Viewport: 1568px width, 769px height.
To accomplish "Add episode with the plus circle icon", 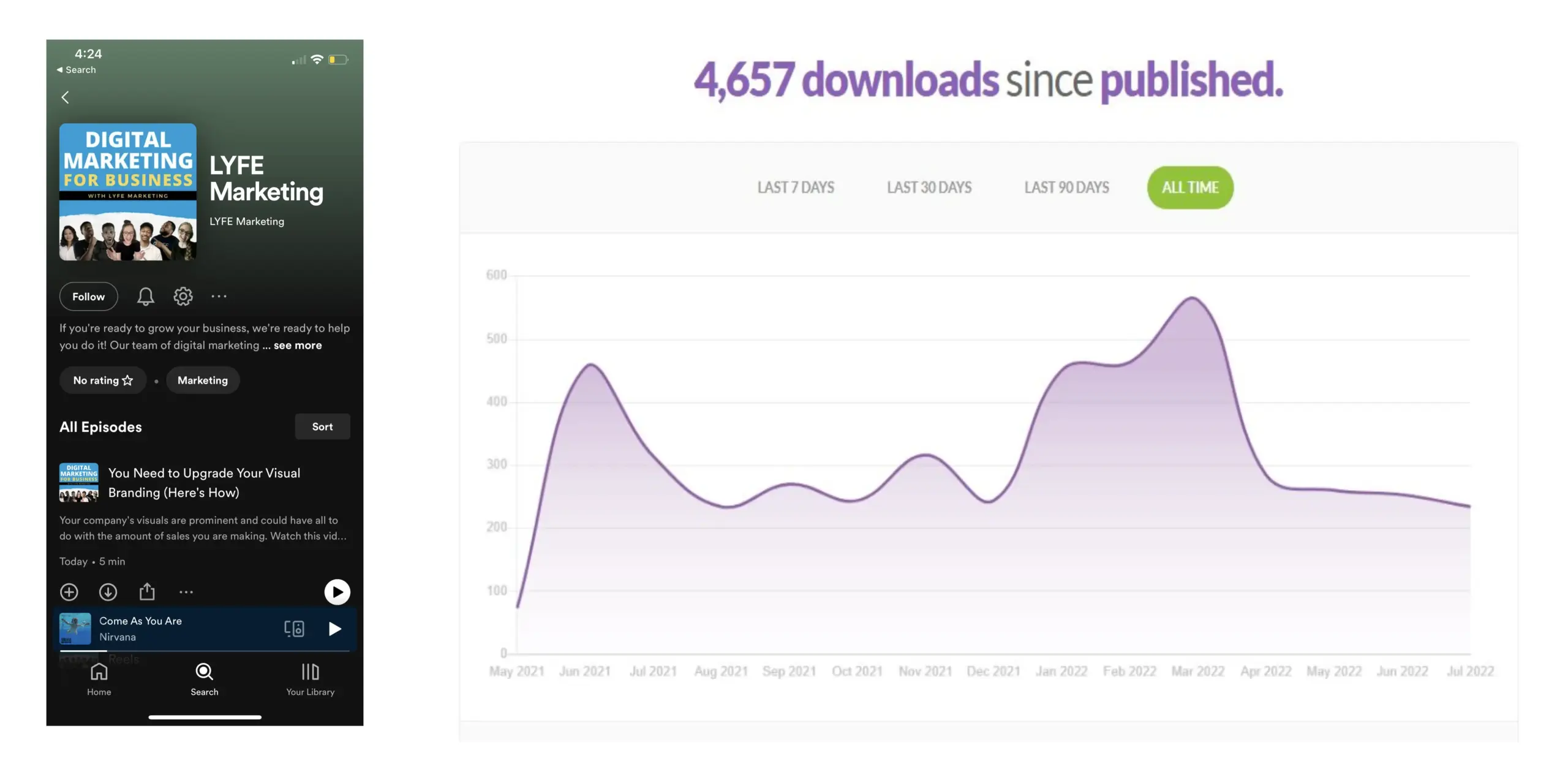I will [x=69, y=592].
